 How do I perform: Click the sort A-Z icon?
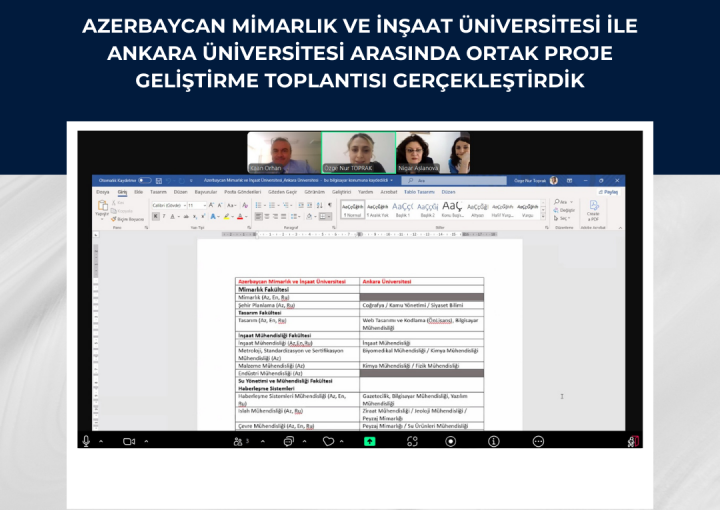coord(320,205)
